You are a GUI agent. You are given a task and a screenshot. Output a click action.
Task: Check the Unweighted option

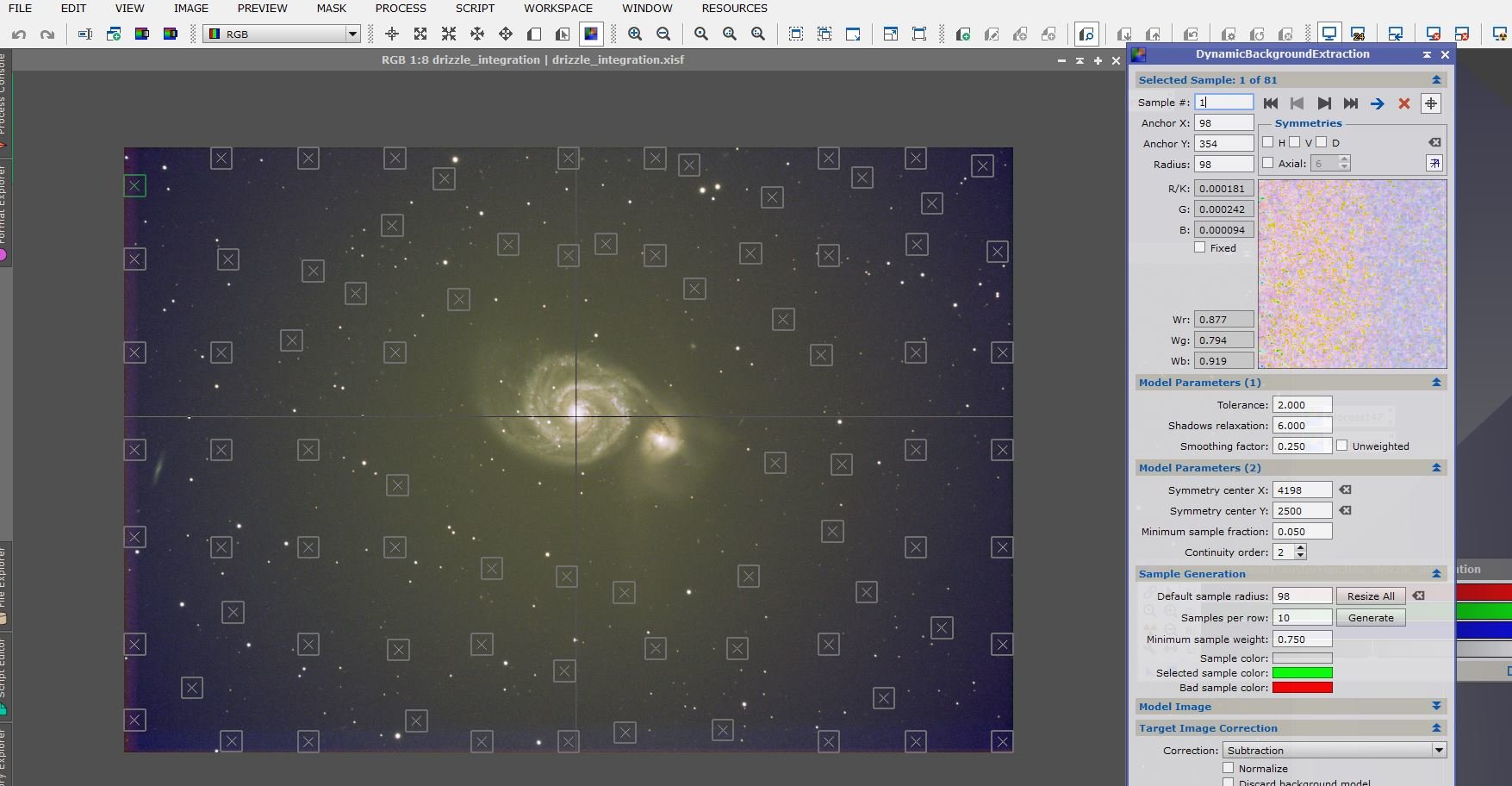coord(1342,446)
